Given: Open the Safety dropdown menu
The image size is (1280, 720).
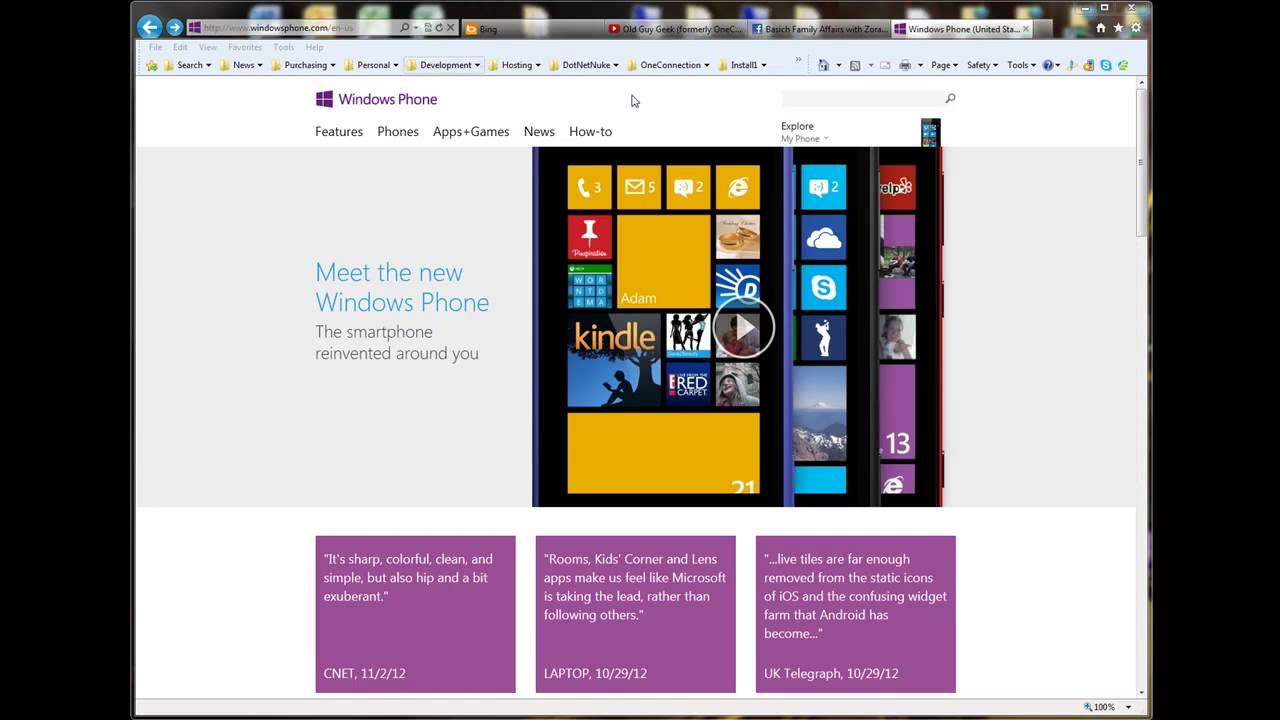Looking at the screenshot, I should coord(982,65).
